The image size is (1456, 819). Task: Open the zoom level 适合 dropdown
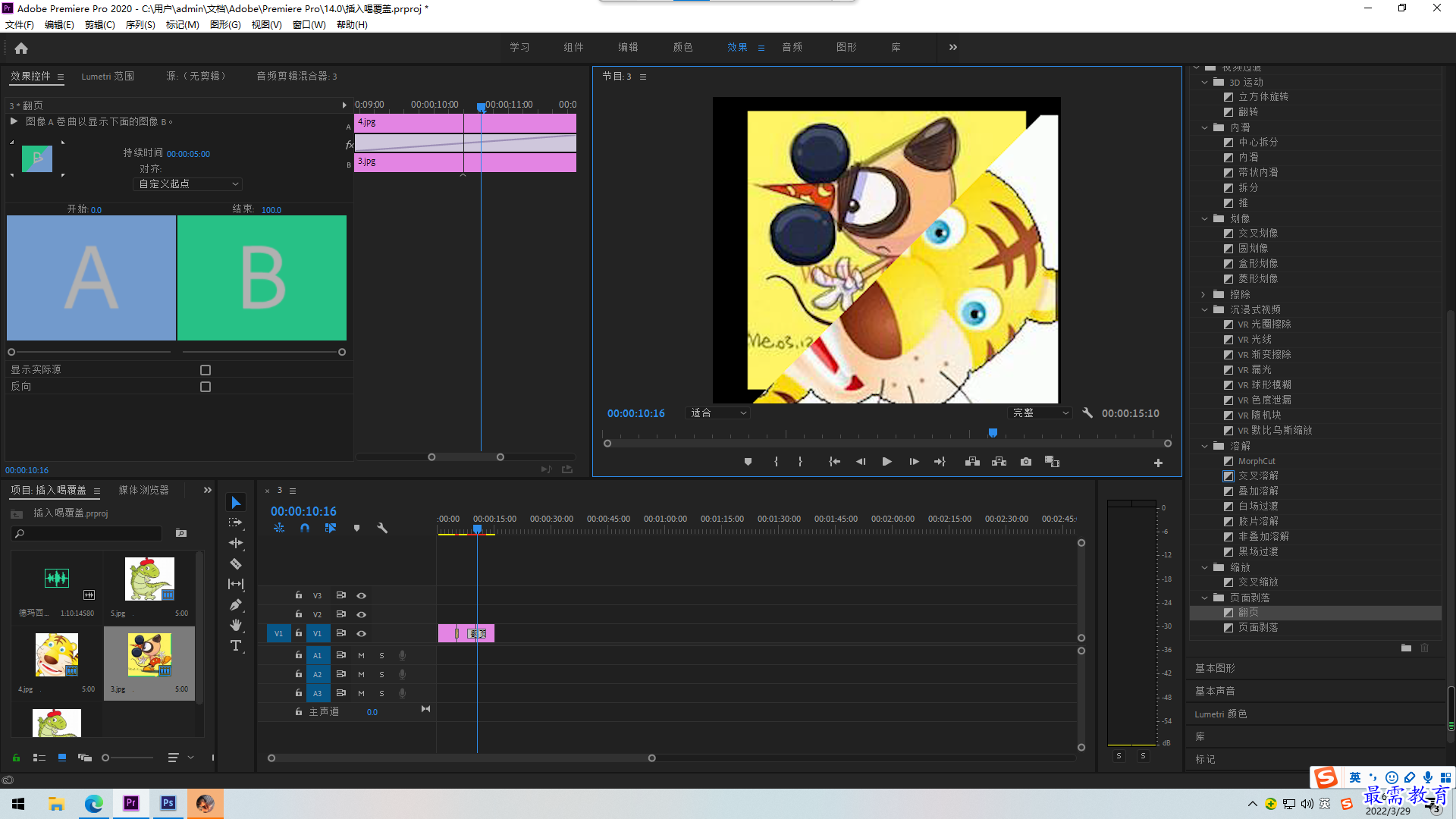[x=717, y=413]
